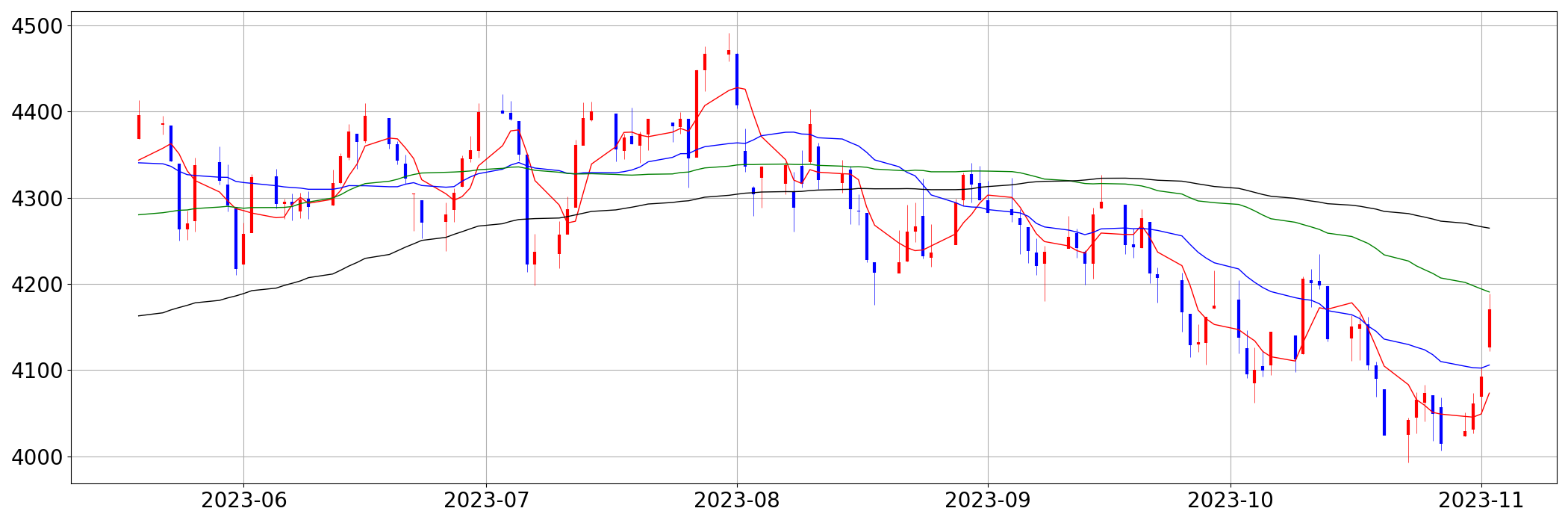Click the 2023-11 date label

click(1481, 501)
